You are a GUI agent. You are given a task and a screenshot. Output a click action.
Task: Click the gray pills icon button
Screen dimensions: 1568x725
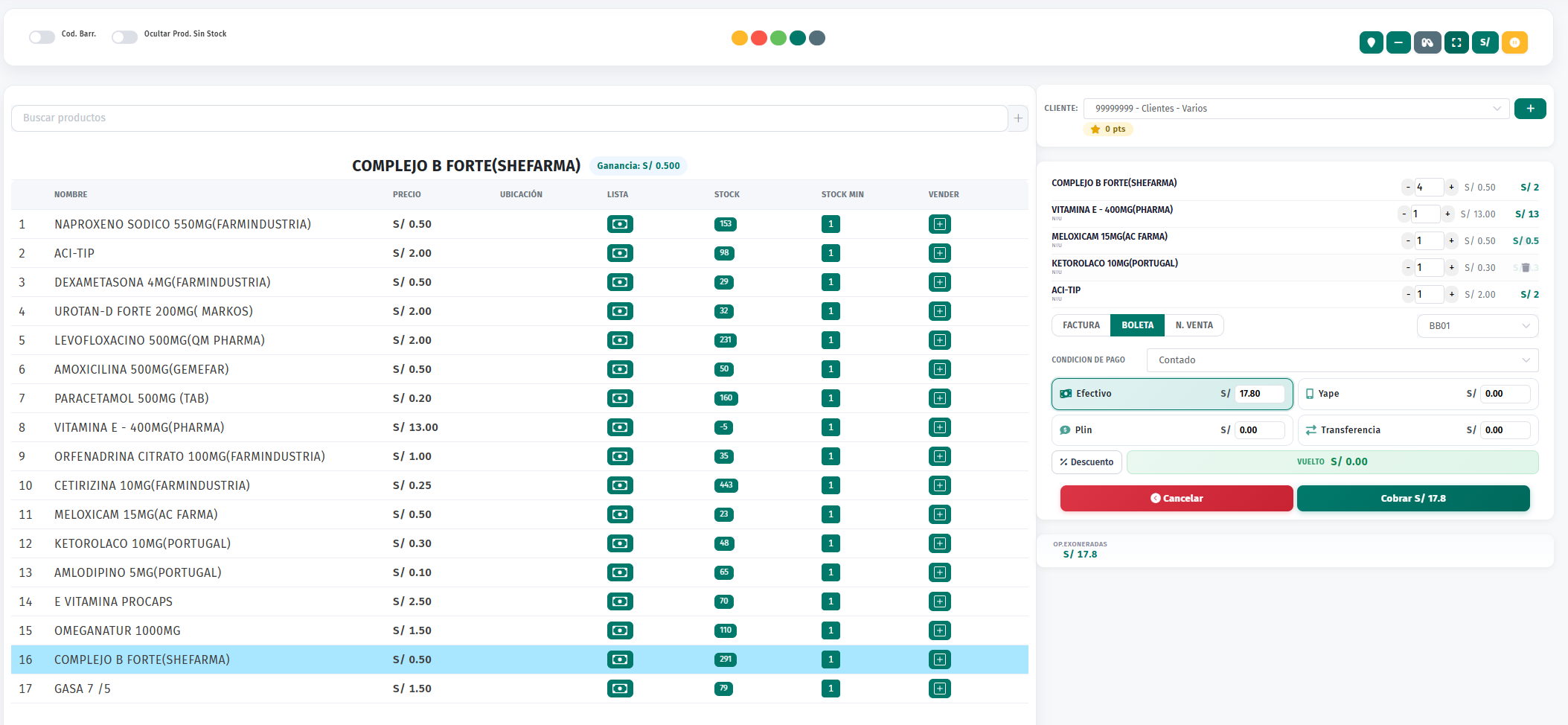[x=1427, y=42]
